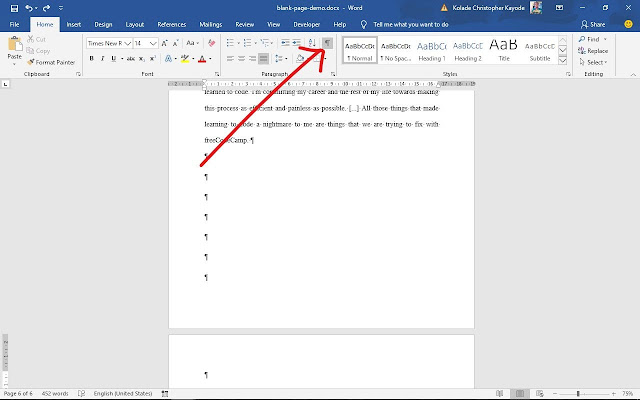Click the Bullets list icon
This screenshot has height=400, width=640.
tap(230, 43)
